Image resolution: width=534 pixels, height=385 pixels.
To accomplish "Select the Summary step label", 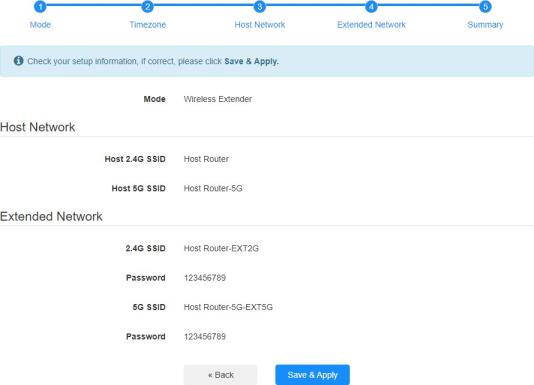I will click(x=485, y=25).
